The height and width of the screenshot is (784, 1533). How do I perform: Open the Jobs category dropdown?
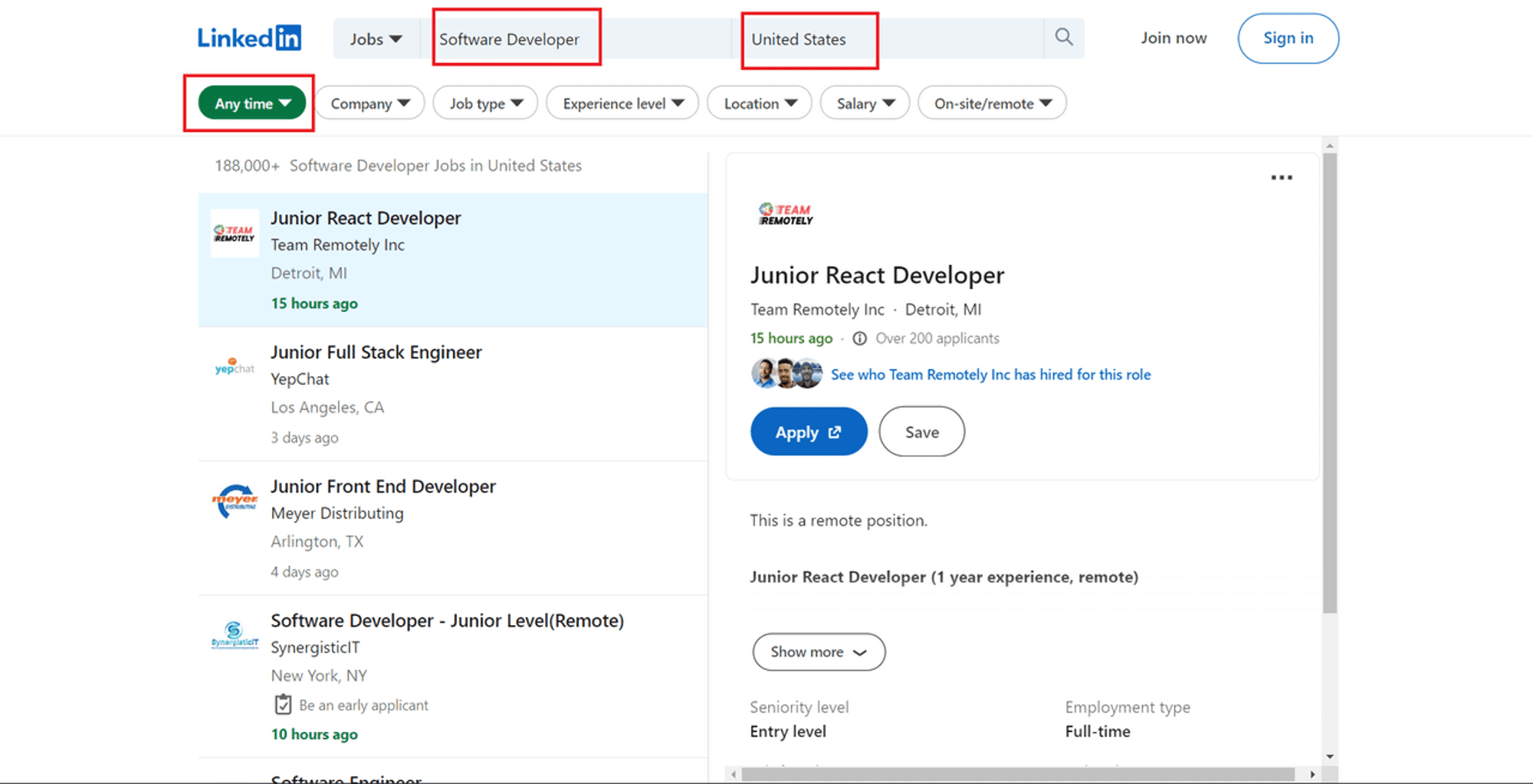tap(375, 38)
